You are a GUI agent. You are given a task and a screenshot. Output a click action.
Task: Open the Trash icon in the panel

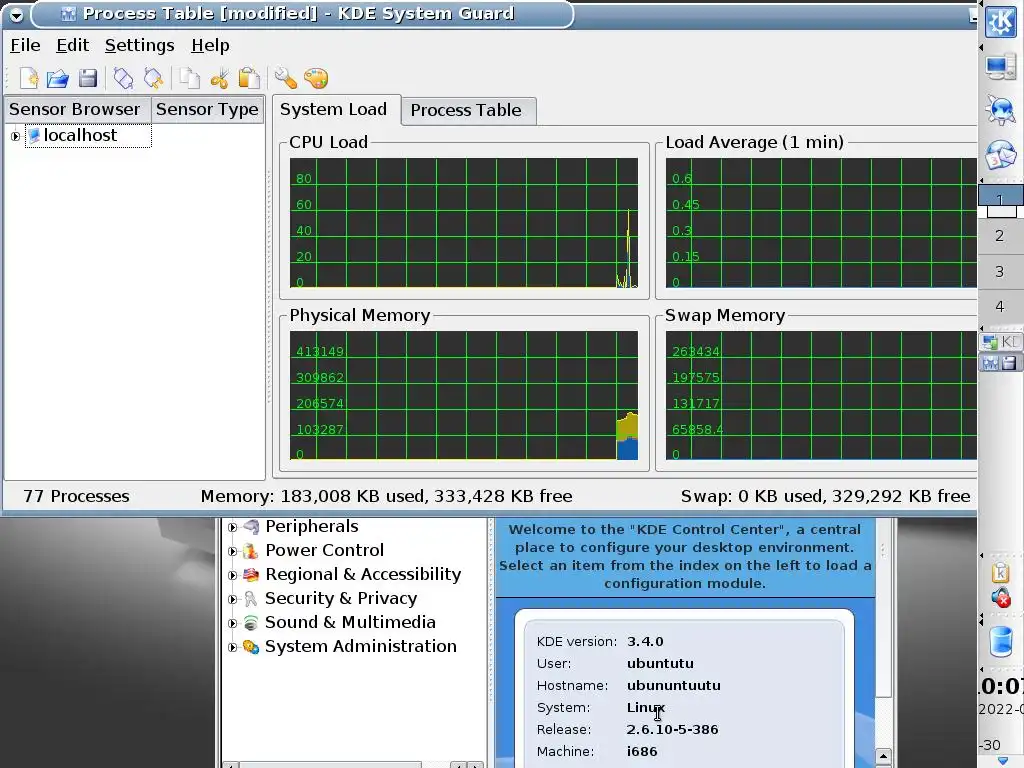click(1000, 641)
